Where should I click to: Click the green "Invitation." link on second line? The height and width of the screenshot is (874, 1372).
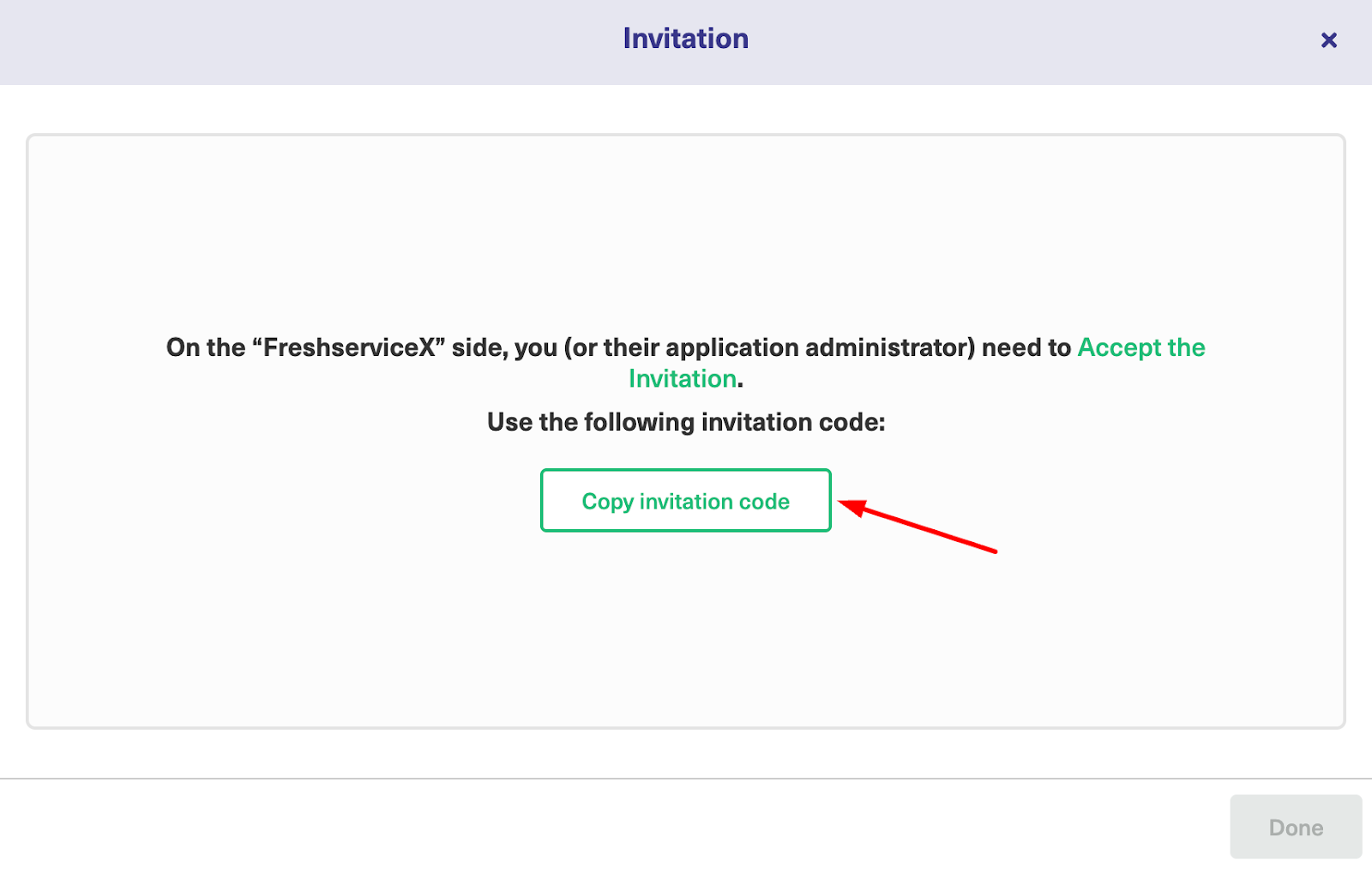coord(683,378)
